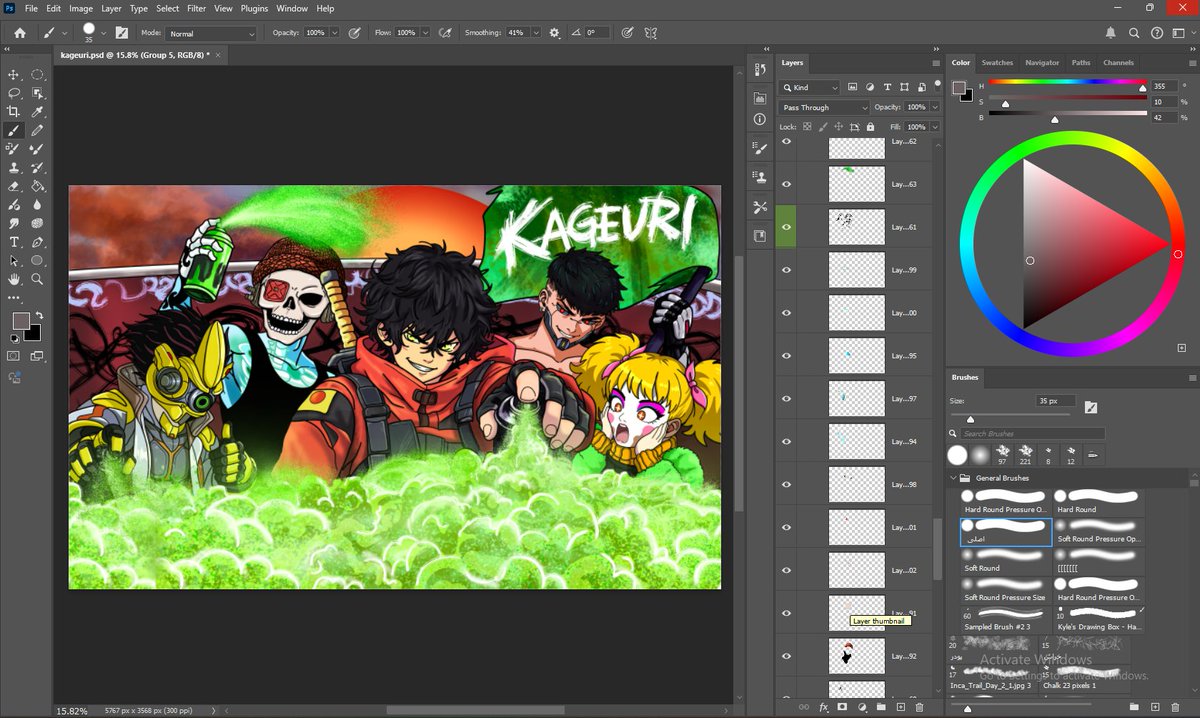The width and height of the screenshot is (1200, 718).
Task: Select the Clone Stamp tool
Action: pyautogui.click(x=14, y=167)
